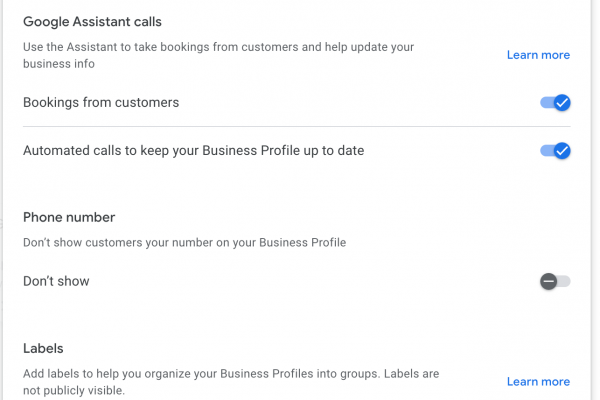
Task: Disable Automated calls Business Profile toggle
Action: point(554,151)
